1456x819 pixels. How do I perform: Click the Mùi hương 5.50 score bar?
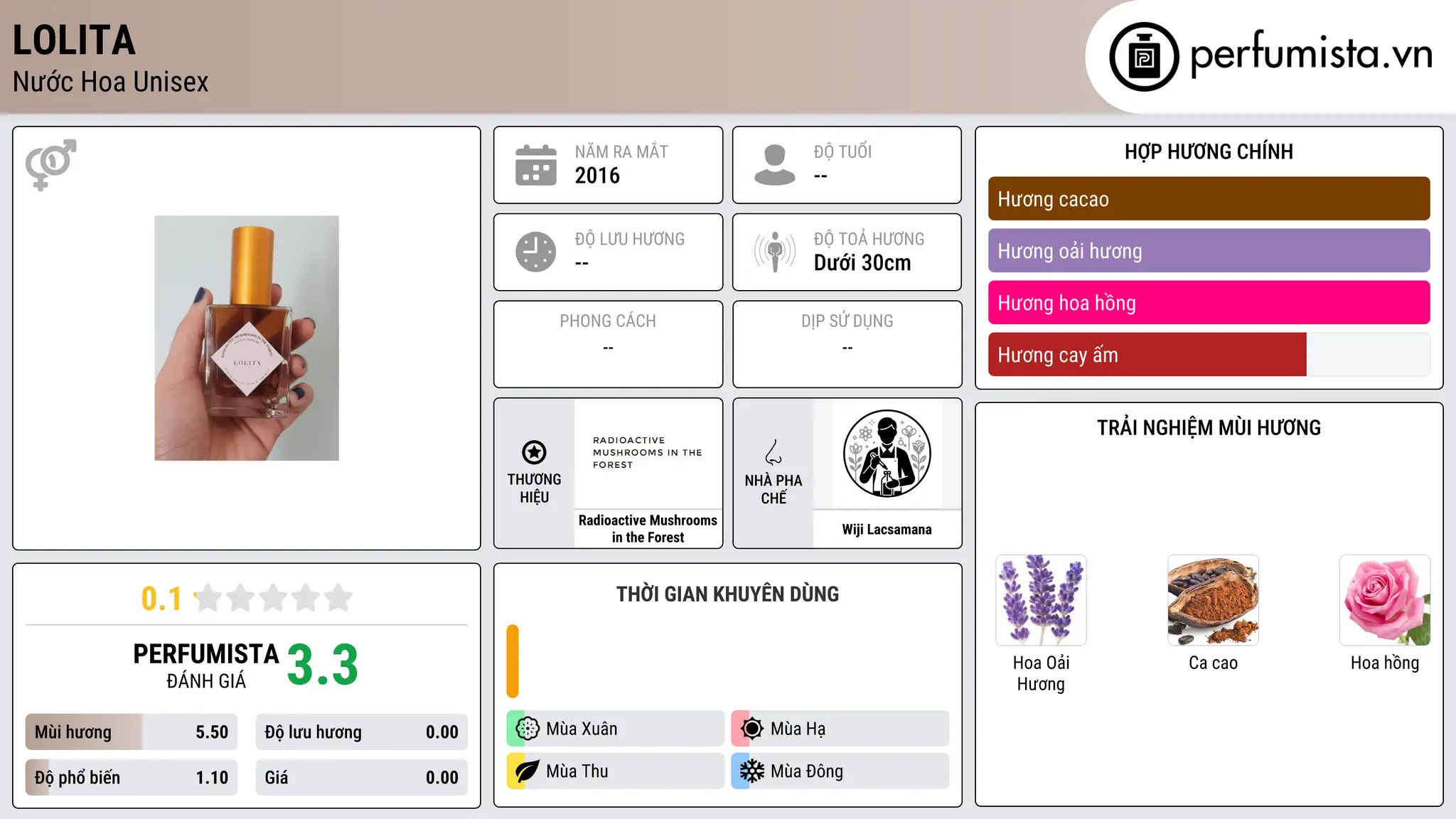[132, 732]
